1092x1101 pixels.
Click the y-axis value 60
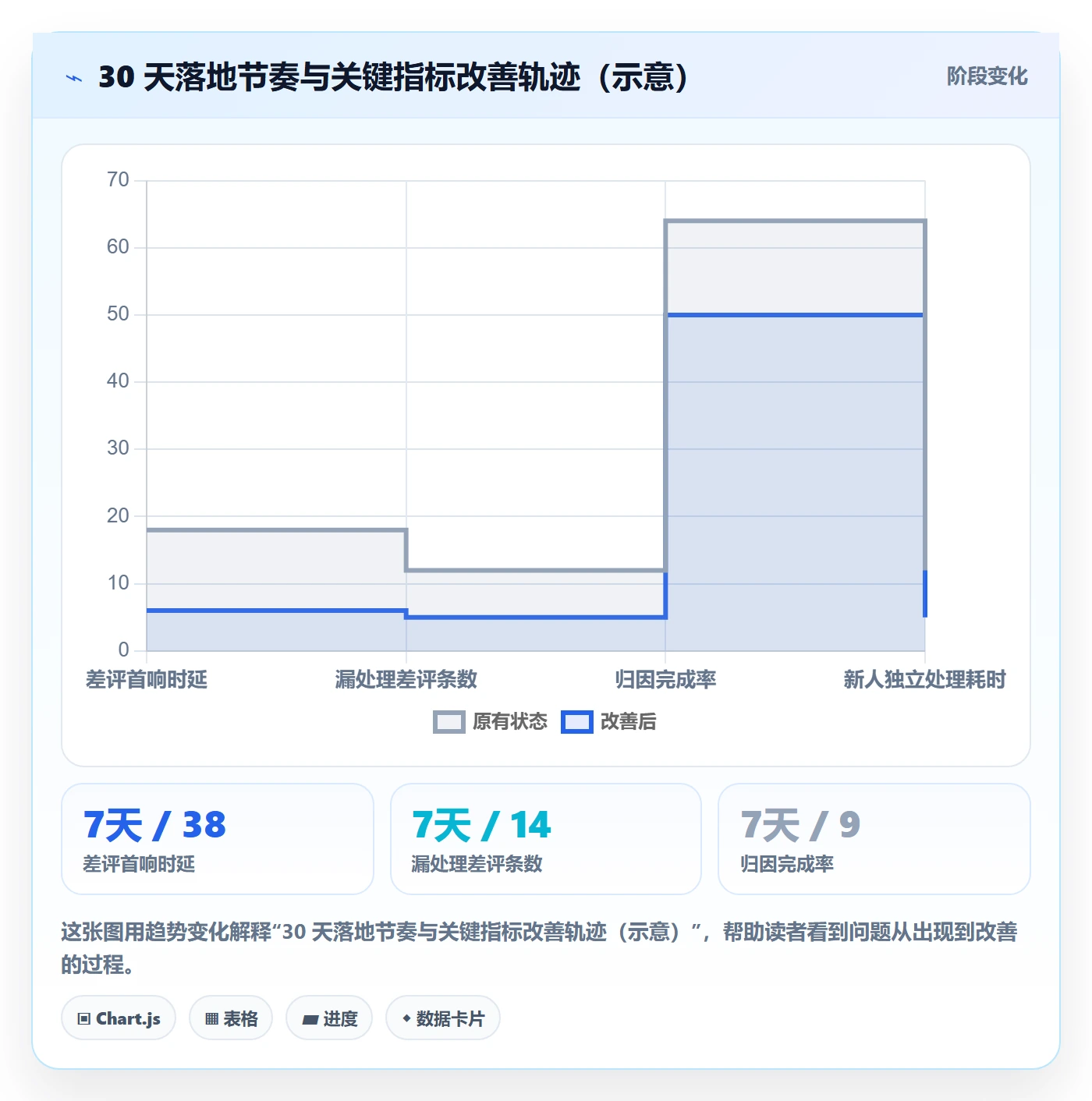(x=118, y=247)
